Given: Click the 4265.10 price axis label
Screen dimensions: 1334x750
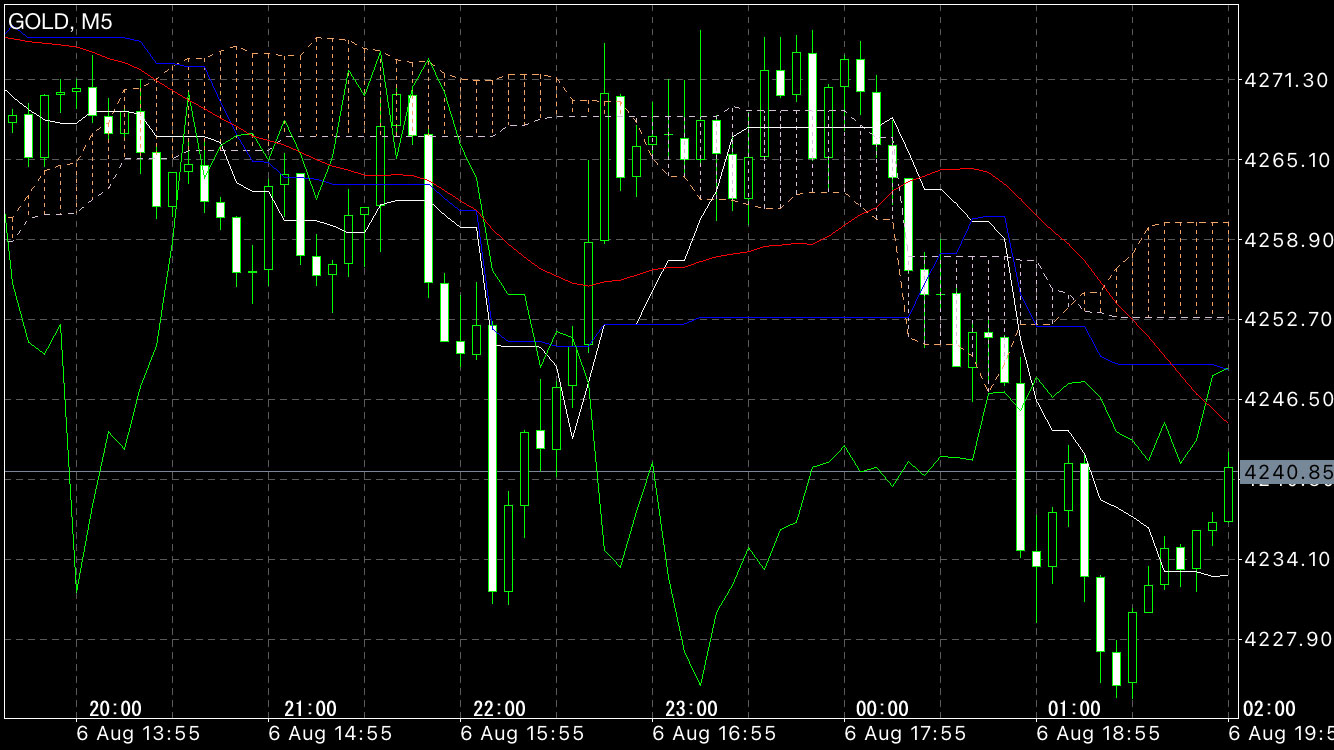Looking at the screenshot, I should pos(1286,160).
